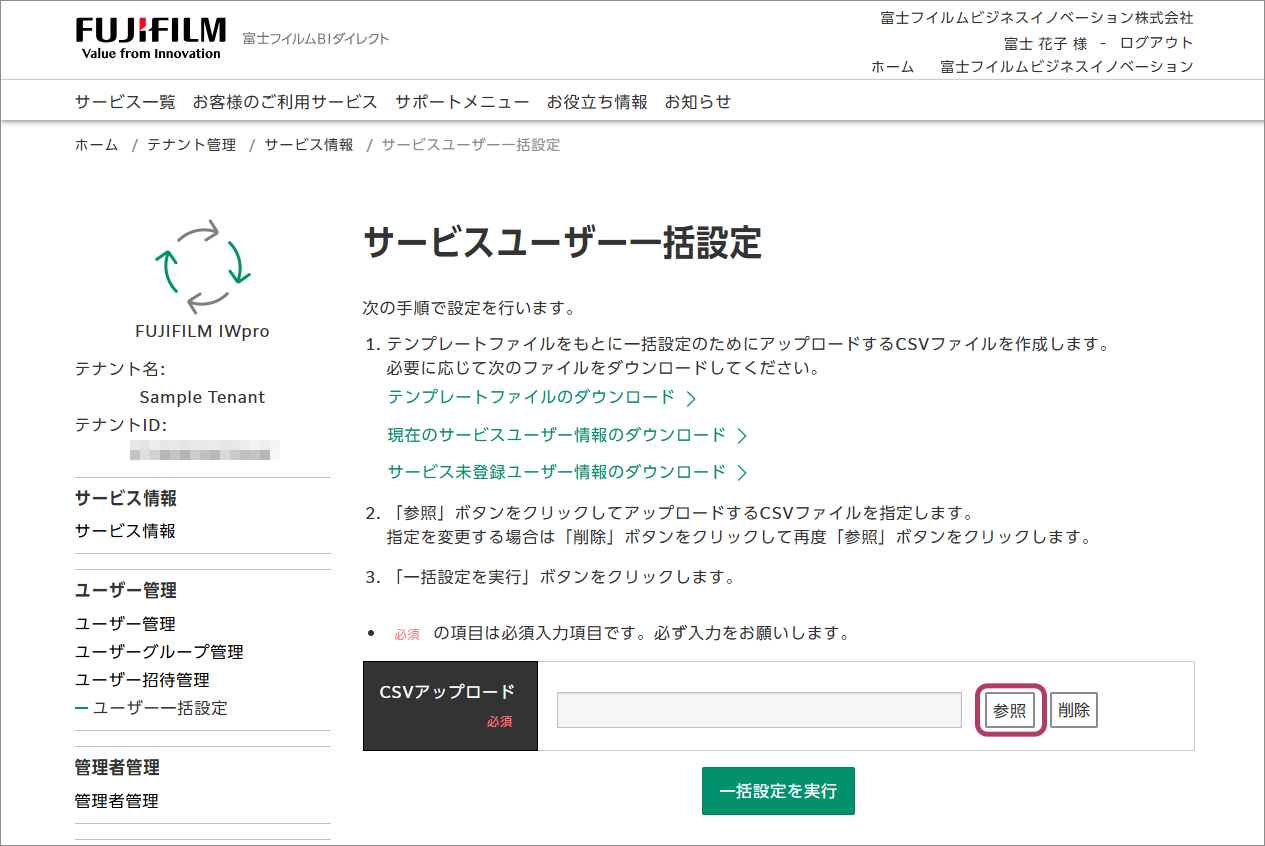Click 参照 button to browse CSV
This screenshot has width=1265, height=846.
[x=1010, y=711]
